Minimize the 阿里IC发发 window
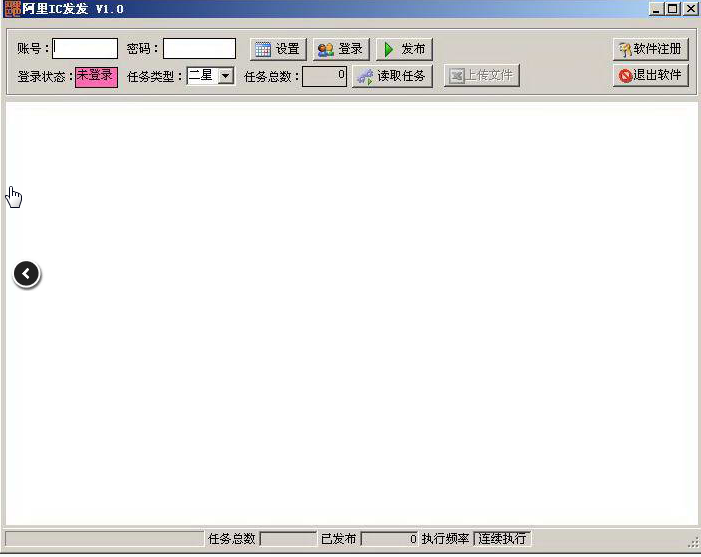 tap(656, 9)
